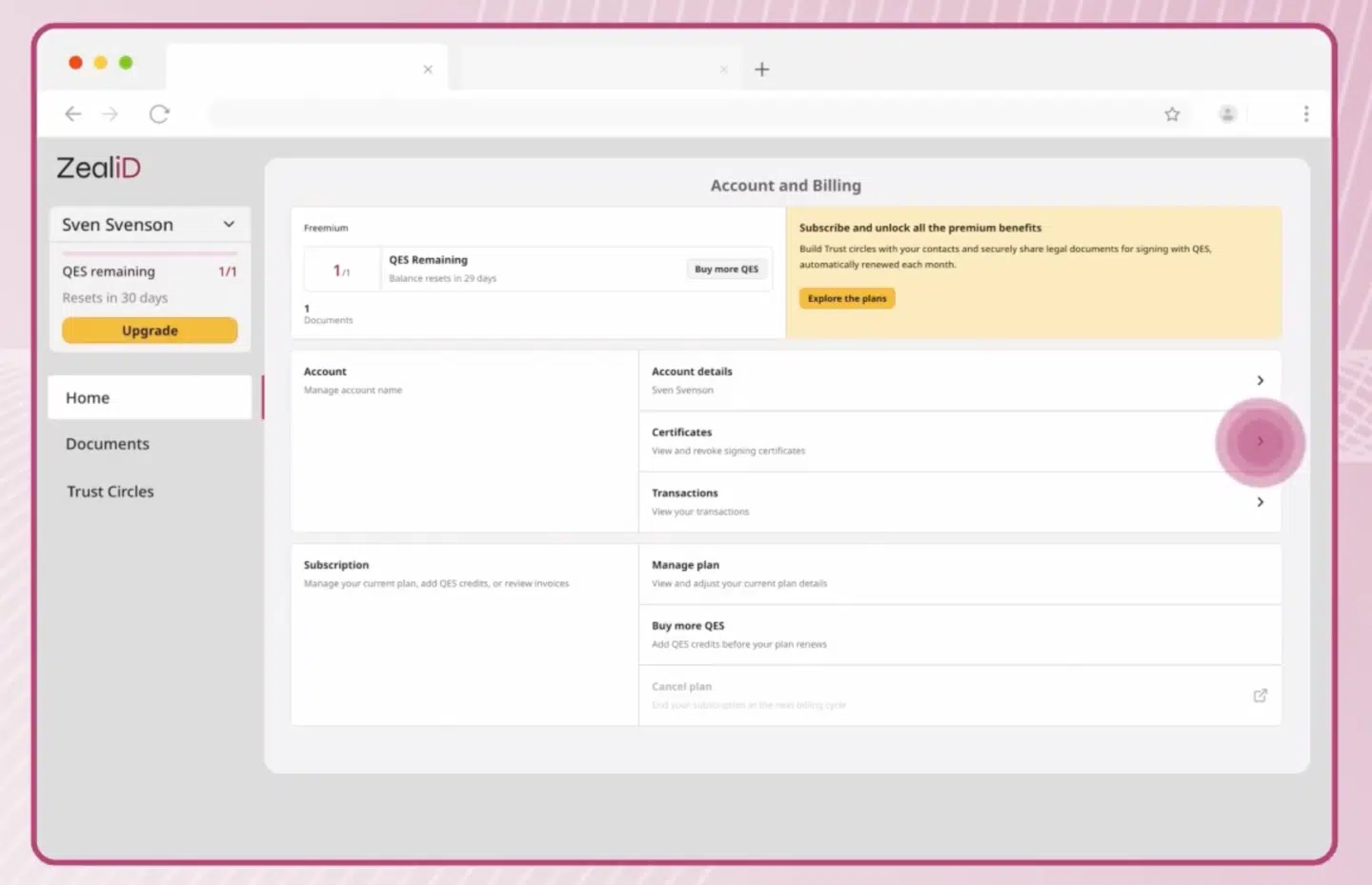Click 'Manage account name' text
The image size is (1372, 885).
tap(353, 390)
